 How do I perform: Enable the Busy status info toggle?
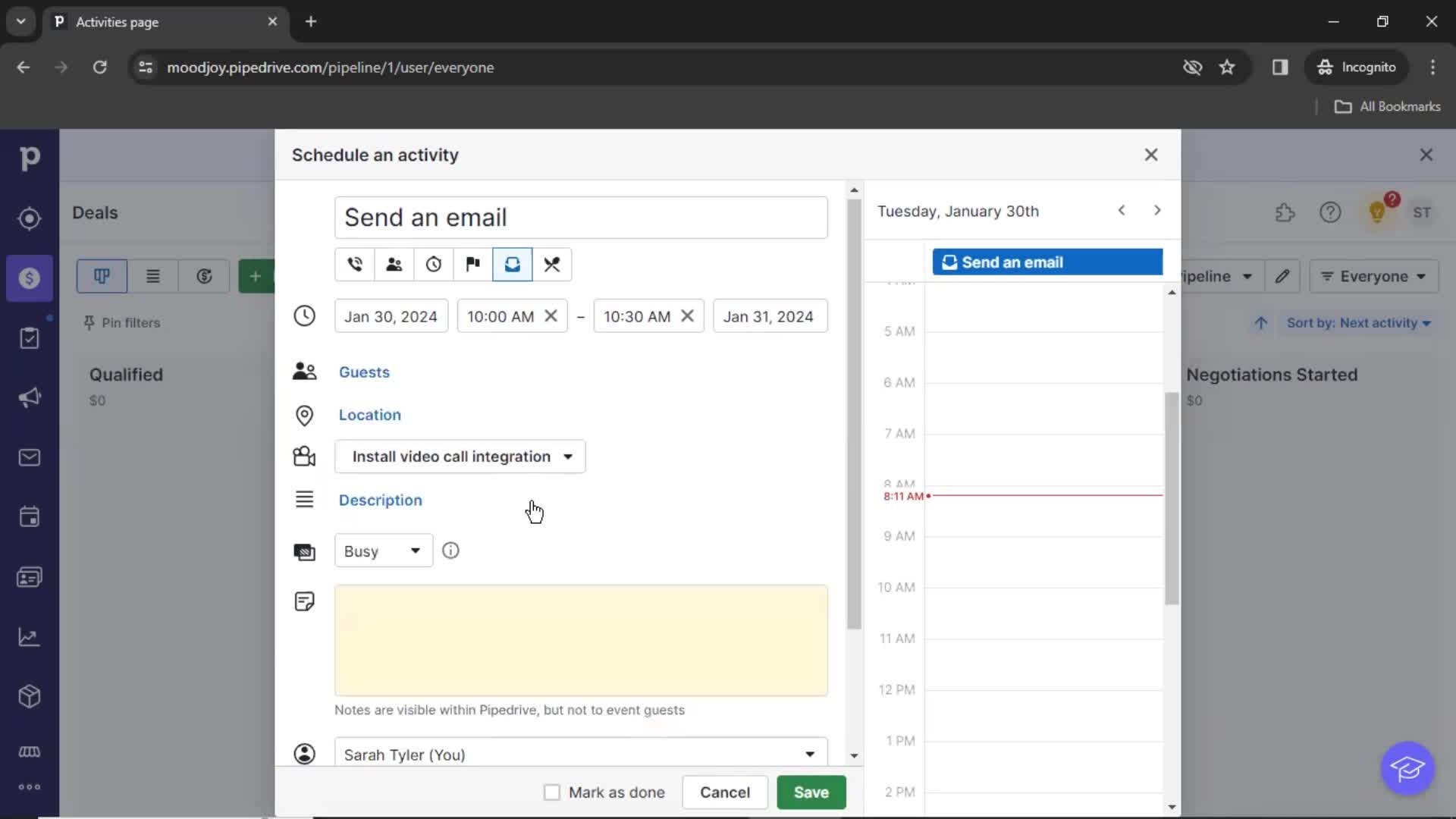click(x=450, y=551)
